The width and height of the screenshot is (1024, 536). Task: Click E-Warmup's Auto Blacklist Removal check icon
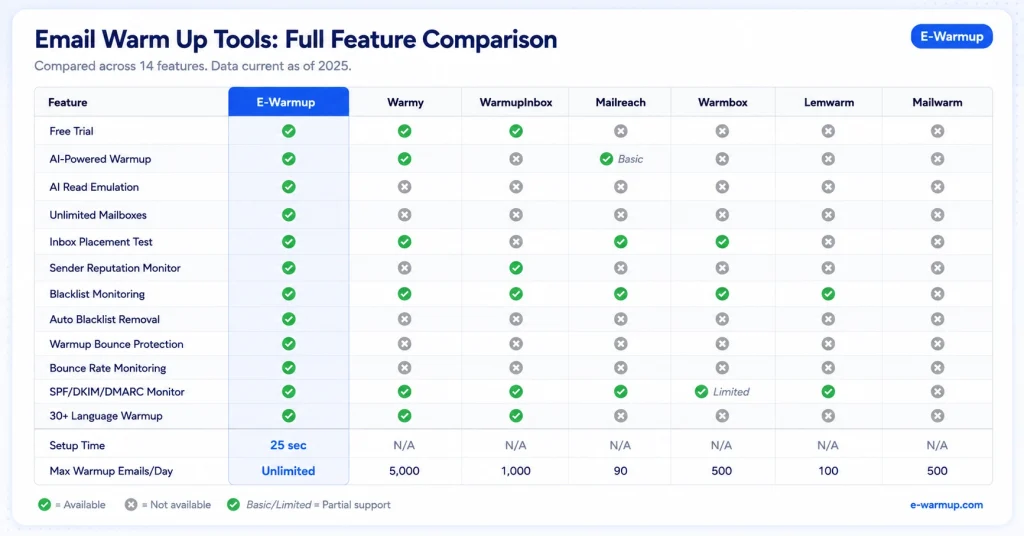point(288,319)
